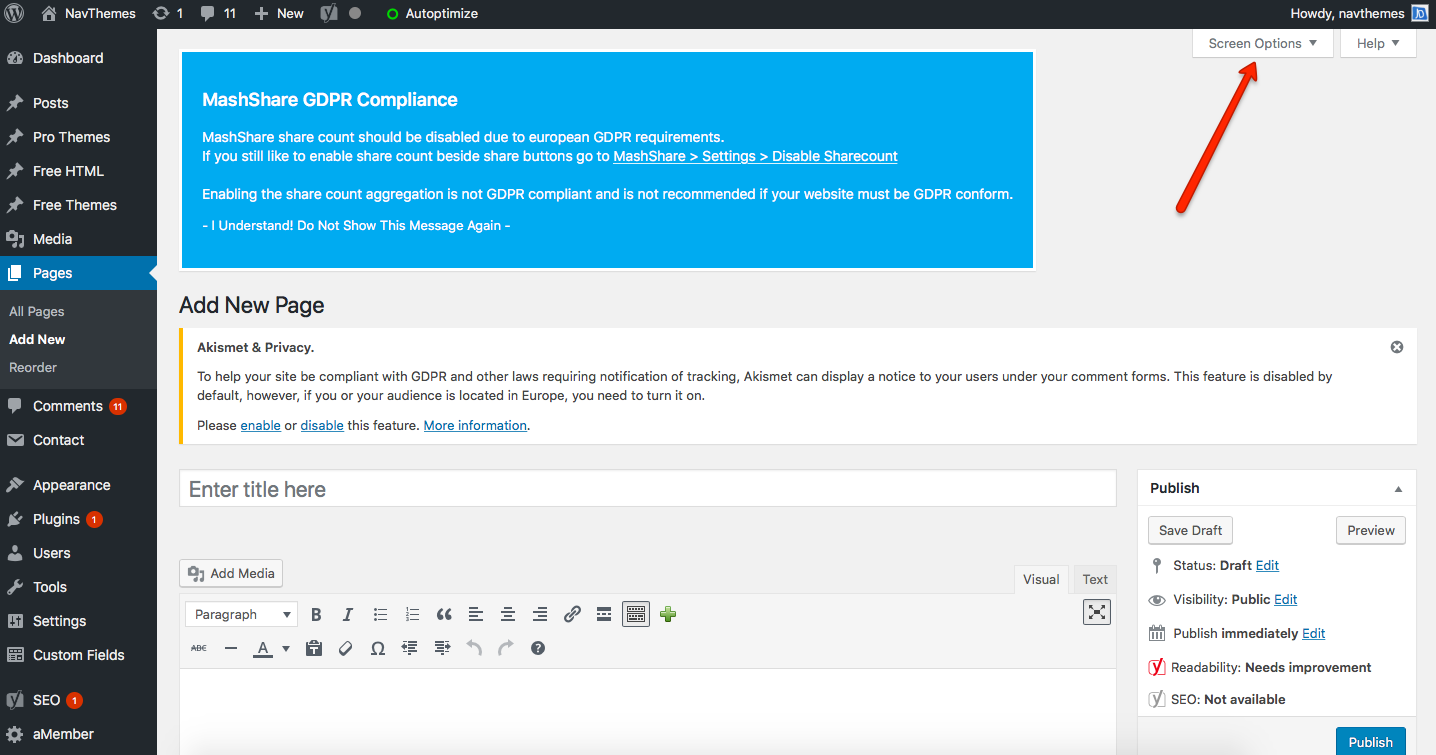The width and height of the screenshot is (1436, 755).
Task: Click the WordPress logo in admin bar
Action: (14, 14)
